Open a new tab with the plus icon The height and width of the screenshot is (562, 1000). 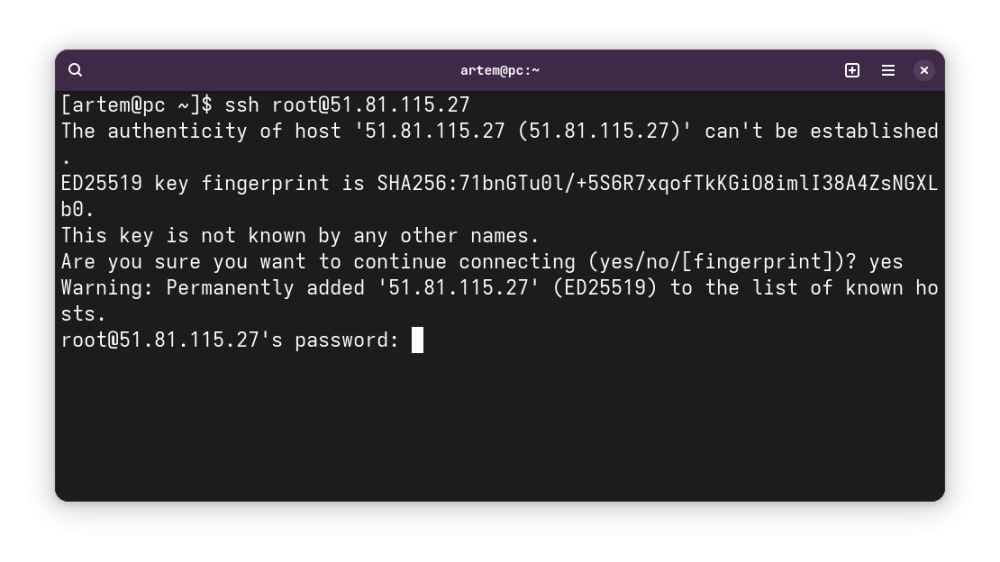pos(852,70)
